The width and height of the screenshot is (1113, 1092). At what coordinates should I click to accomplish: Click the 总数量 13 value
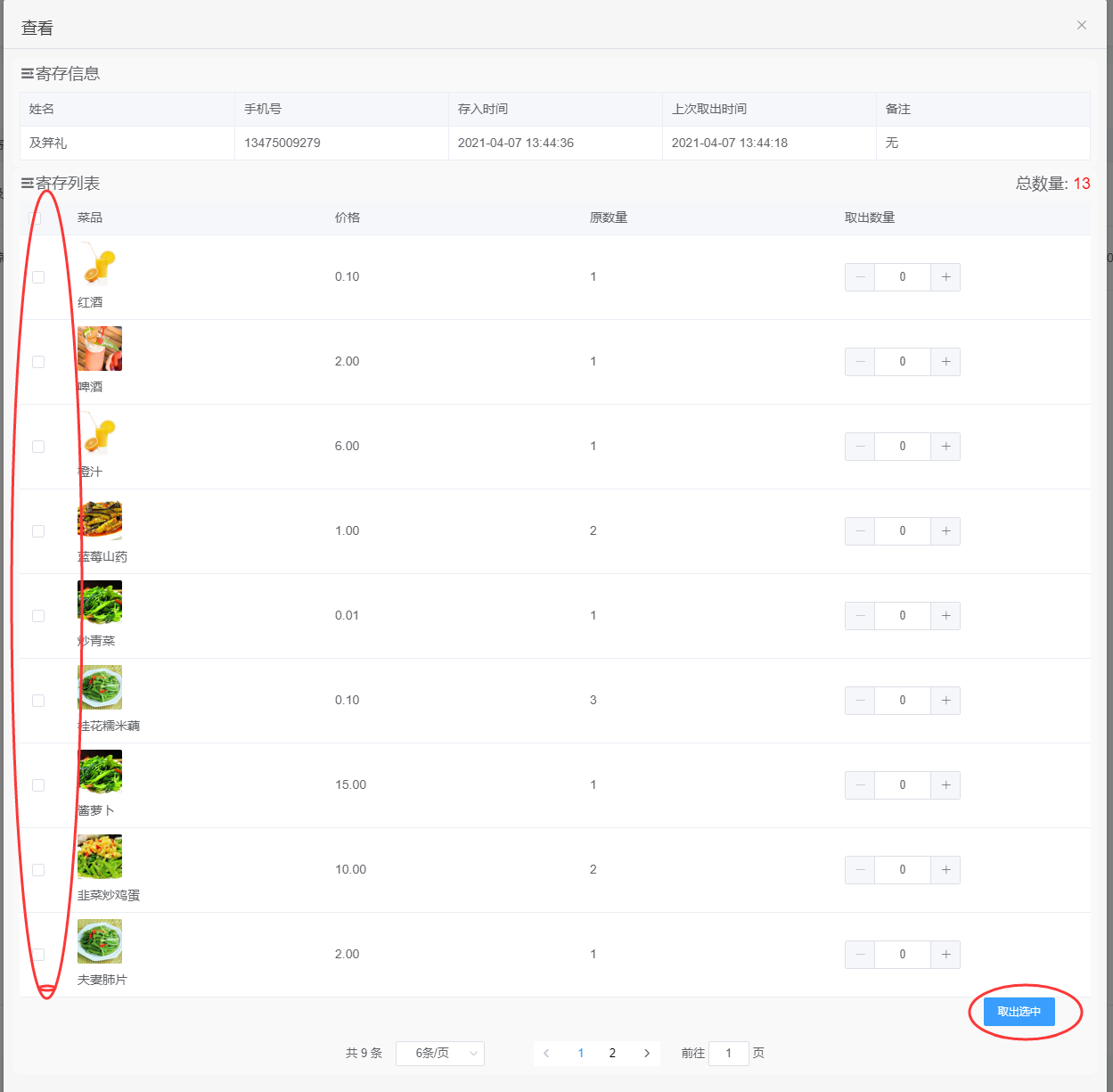click(x=1082, y=184)
